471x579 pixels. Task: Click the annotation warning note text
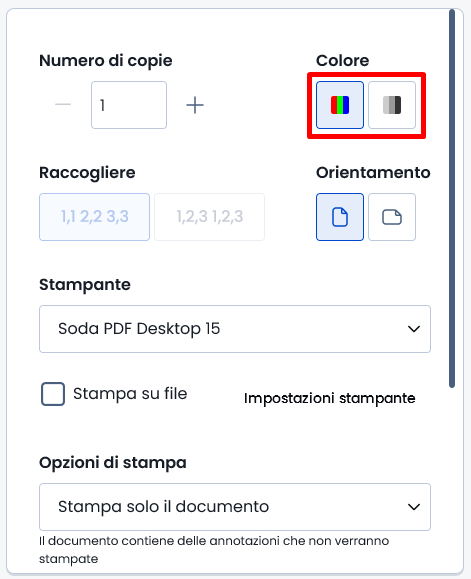coord(214,550)
